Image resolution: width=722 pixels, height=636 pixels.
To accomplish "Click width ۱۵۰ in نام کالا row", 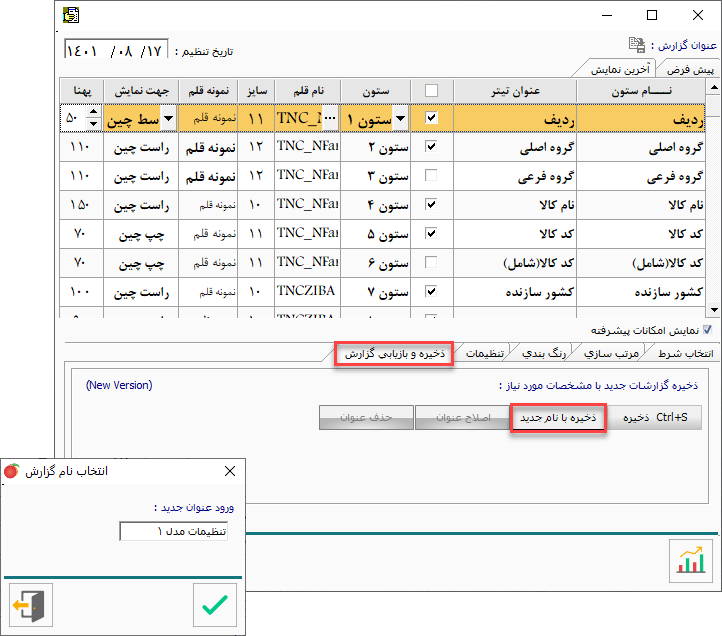I will pyautogui.click(x=82, y=204).
